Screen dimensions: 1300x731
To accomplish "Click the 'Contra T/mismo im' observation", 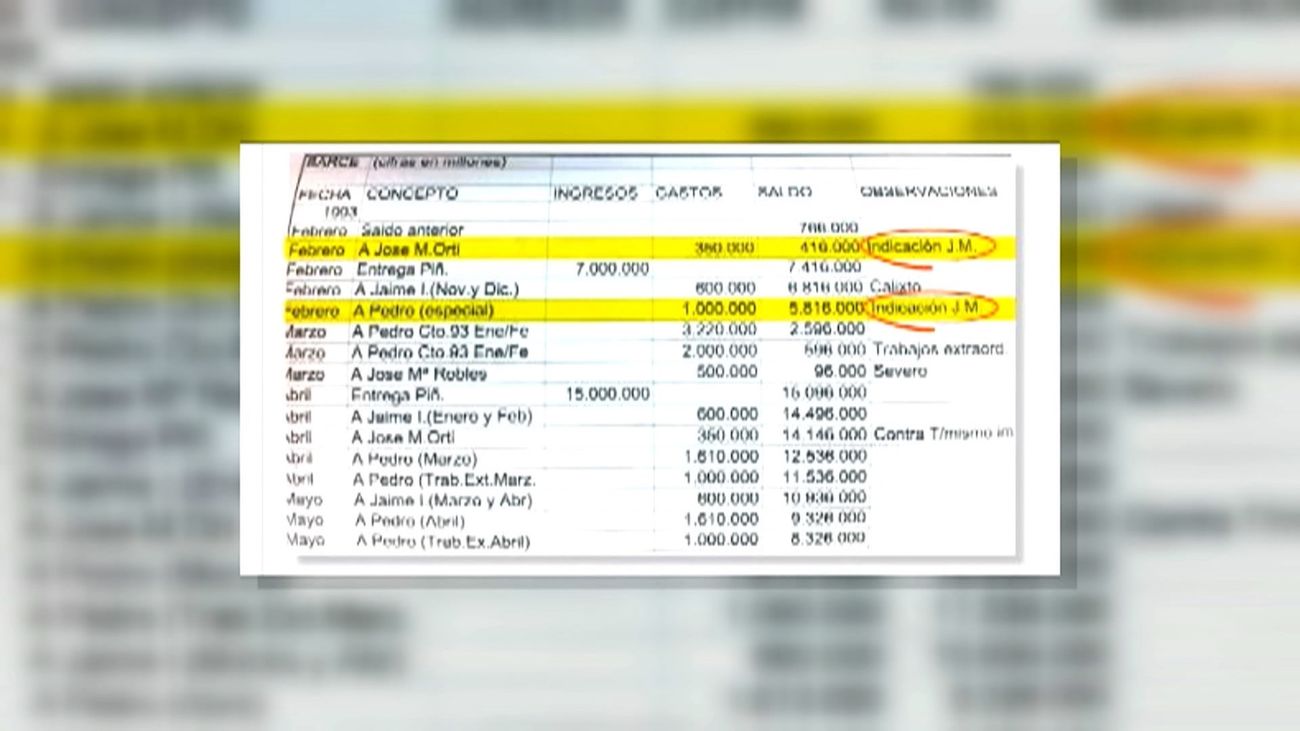I will (943, 434).
